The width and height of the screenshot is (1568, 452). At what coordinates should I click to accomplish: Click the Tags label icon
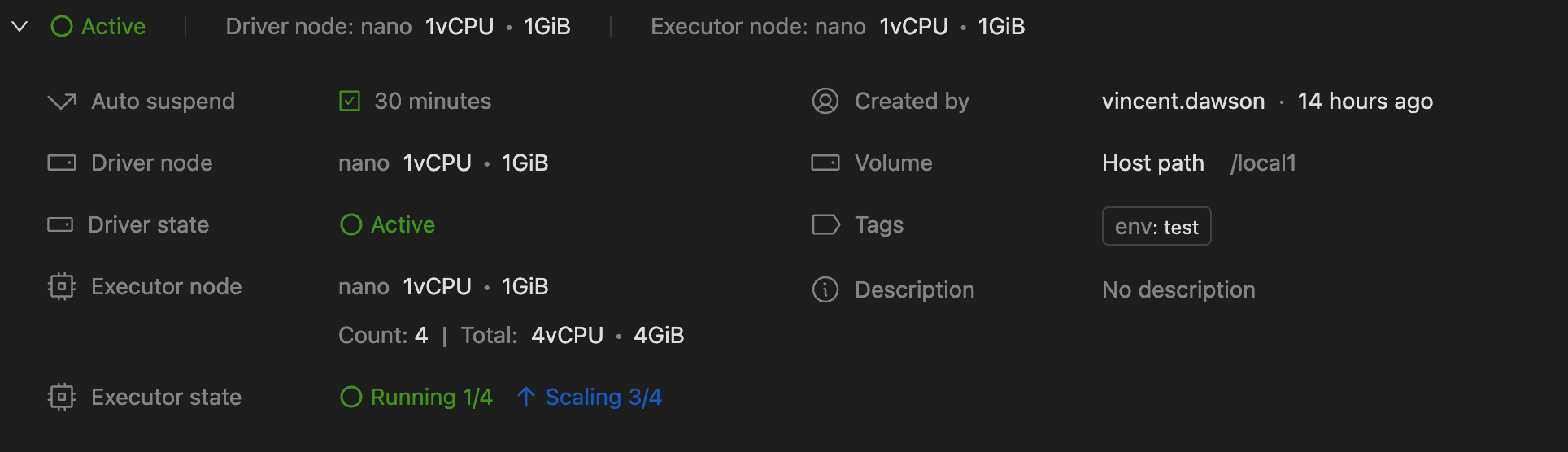point(826,225)
